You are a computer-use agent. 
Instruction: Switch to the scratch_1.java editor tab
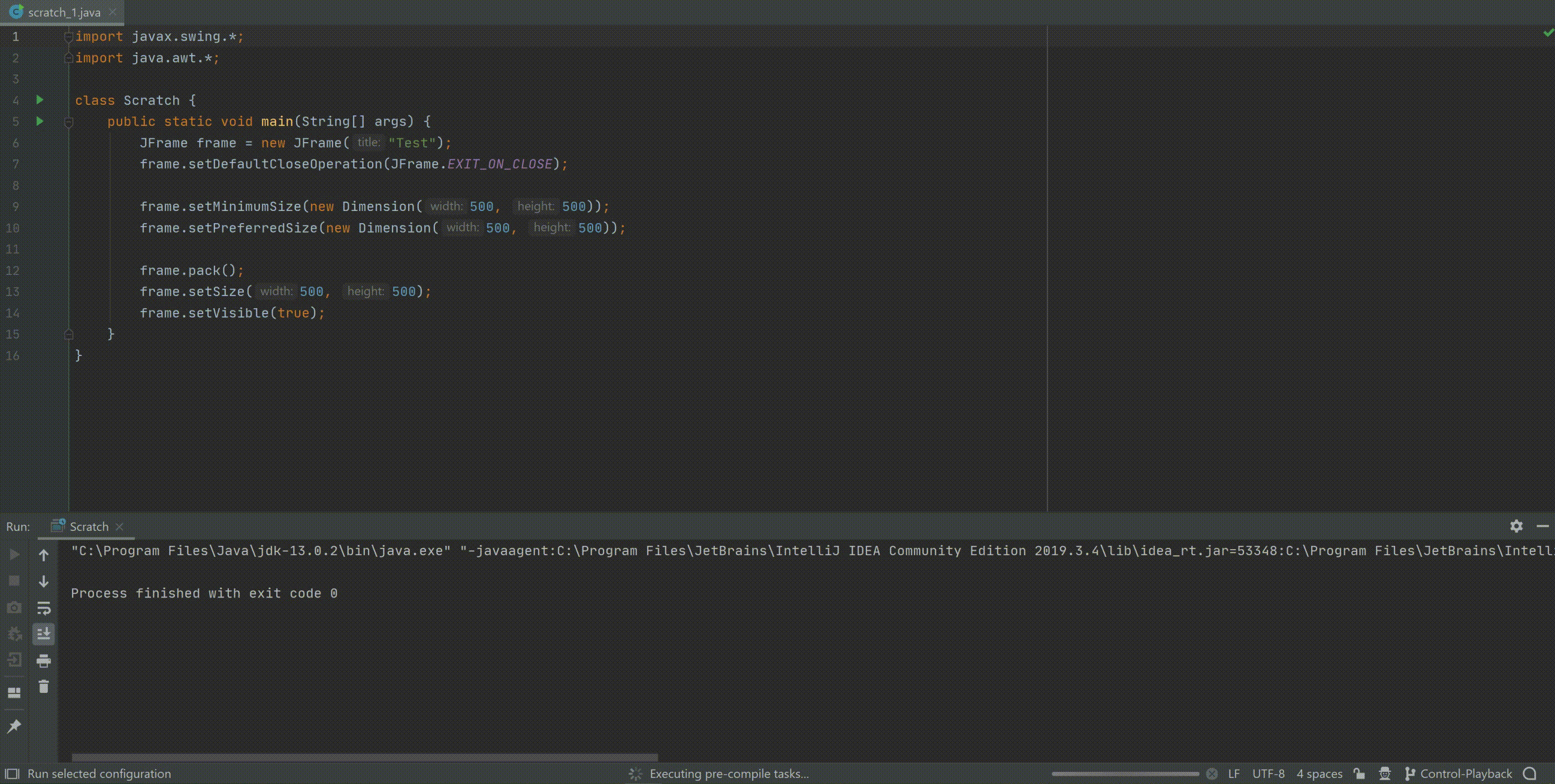click(x=63, y=12)
